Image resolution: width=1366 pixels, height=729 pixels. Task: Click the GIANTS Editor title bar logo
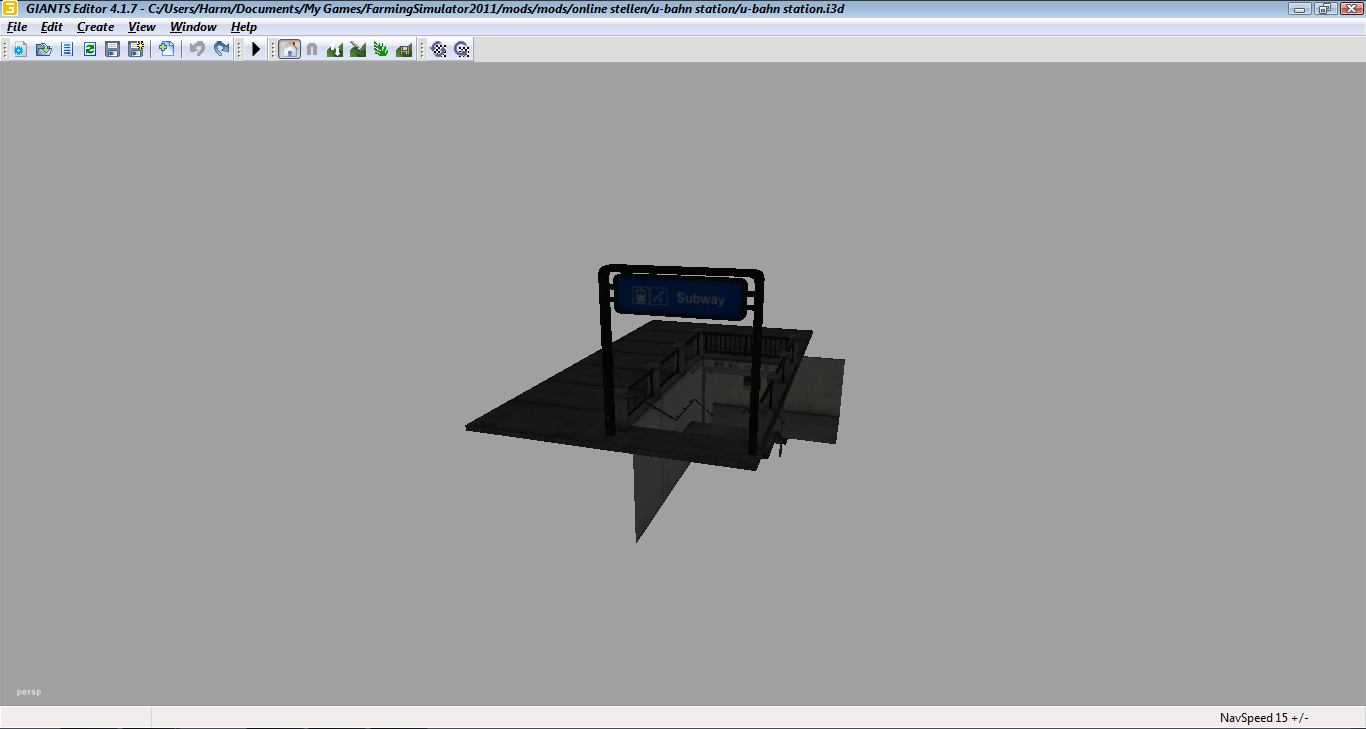(11, 9)
